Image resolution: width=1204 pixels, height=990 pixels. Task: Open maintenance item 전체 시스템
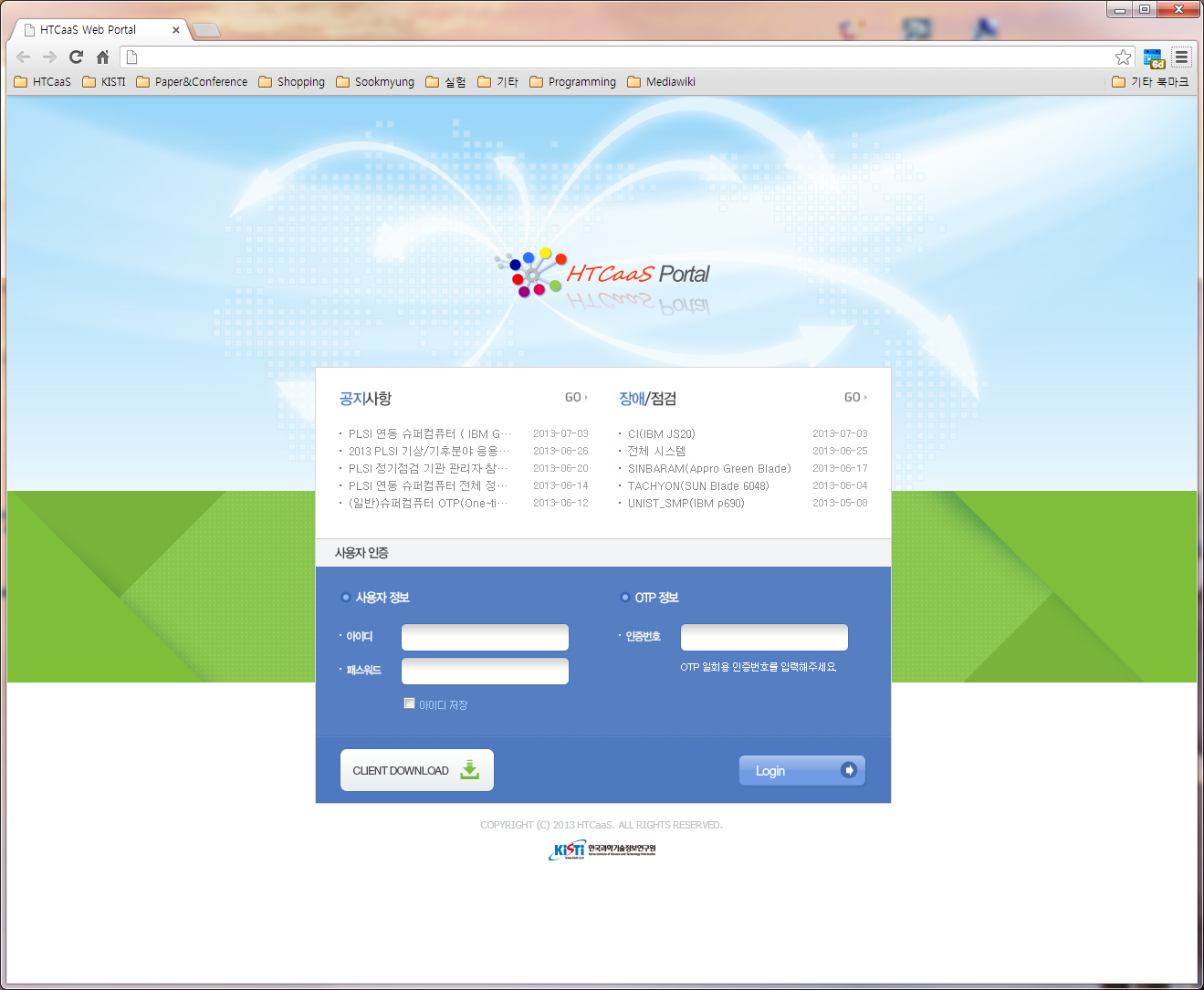[x=656, y=451]
